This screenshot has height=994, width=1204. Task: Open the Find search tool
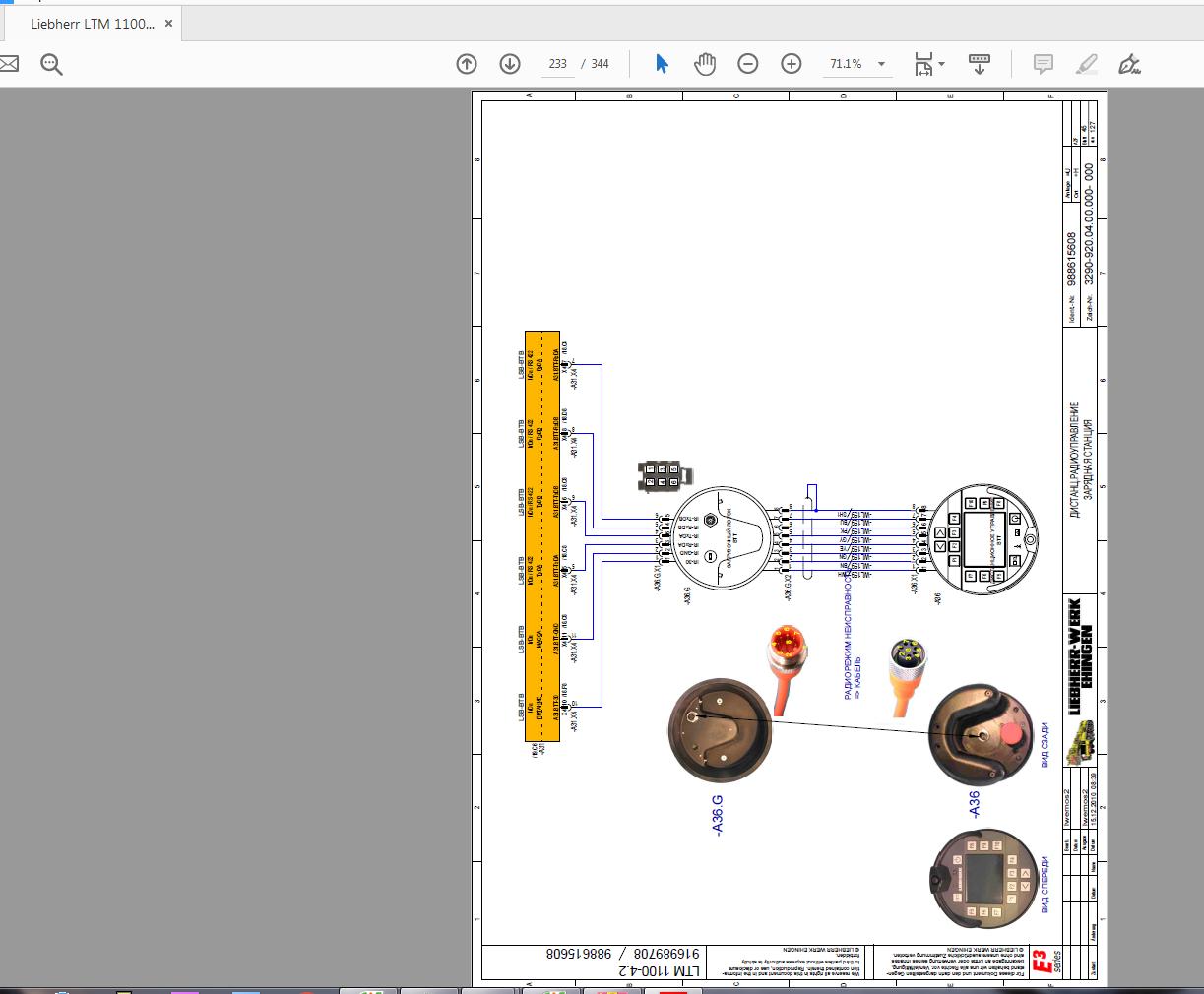pos(51,63)
